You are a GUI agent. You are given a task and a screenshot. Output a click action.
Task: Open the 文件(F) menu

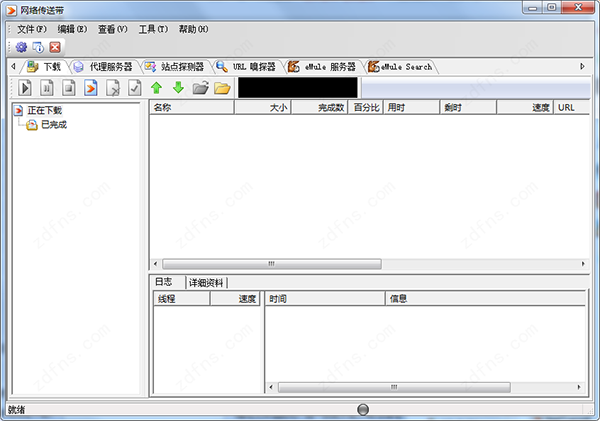click(x=32, y=29)
